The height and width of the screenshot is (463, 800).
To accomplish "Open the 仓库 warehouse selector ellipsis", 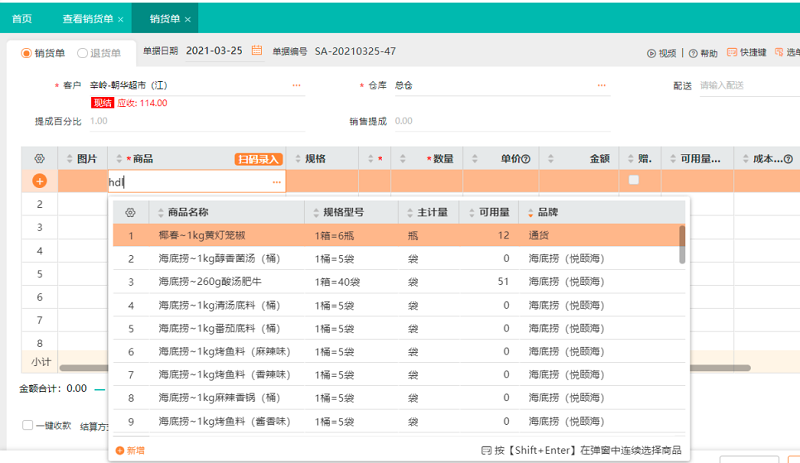I will 602,86.
